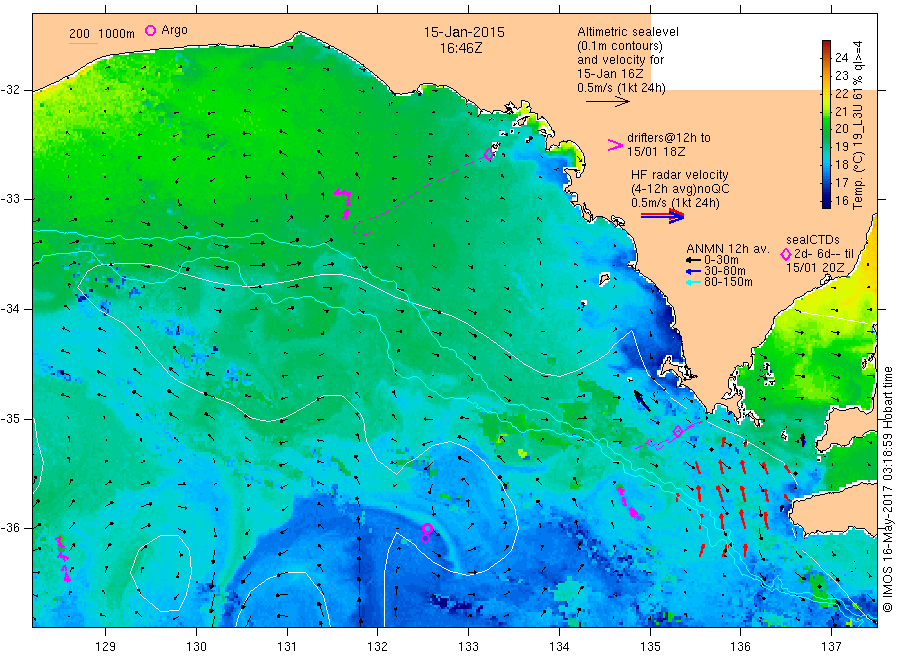Click the time text 16:46Z
The height and width of the screenshot is (660, 900).
461,49
